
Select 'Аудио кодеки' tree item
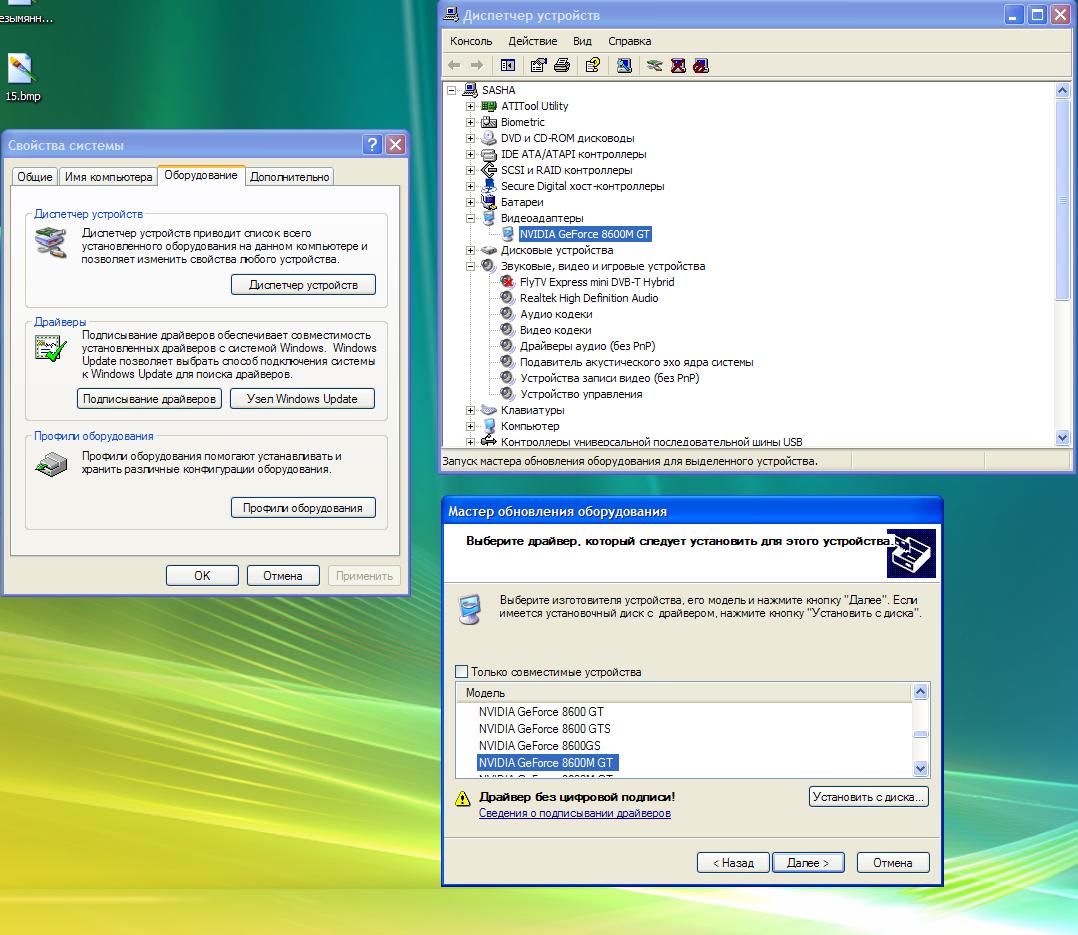[x=556, y=314]
